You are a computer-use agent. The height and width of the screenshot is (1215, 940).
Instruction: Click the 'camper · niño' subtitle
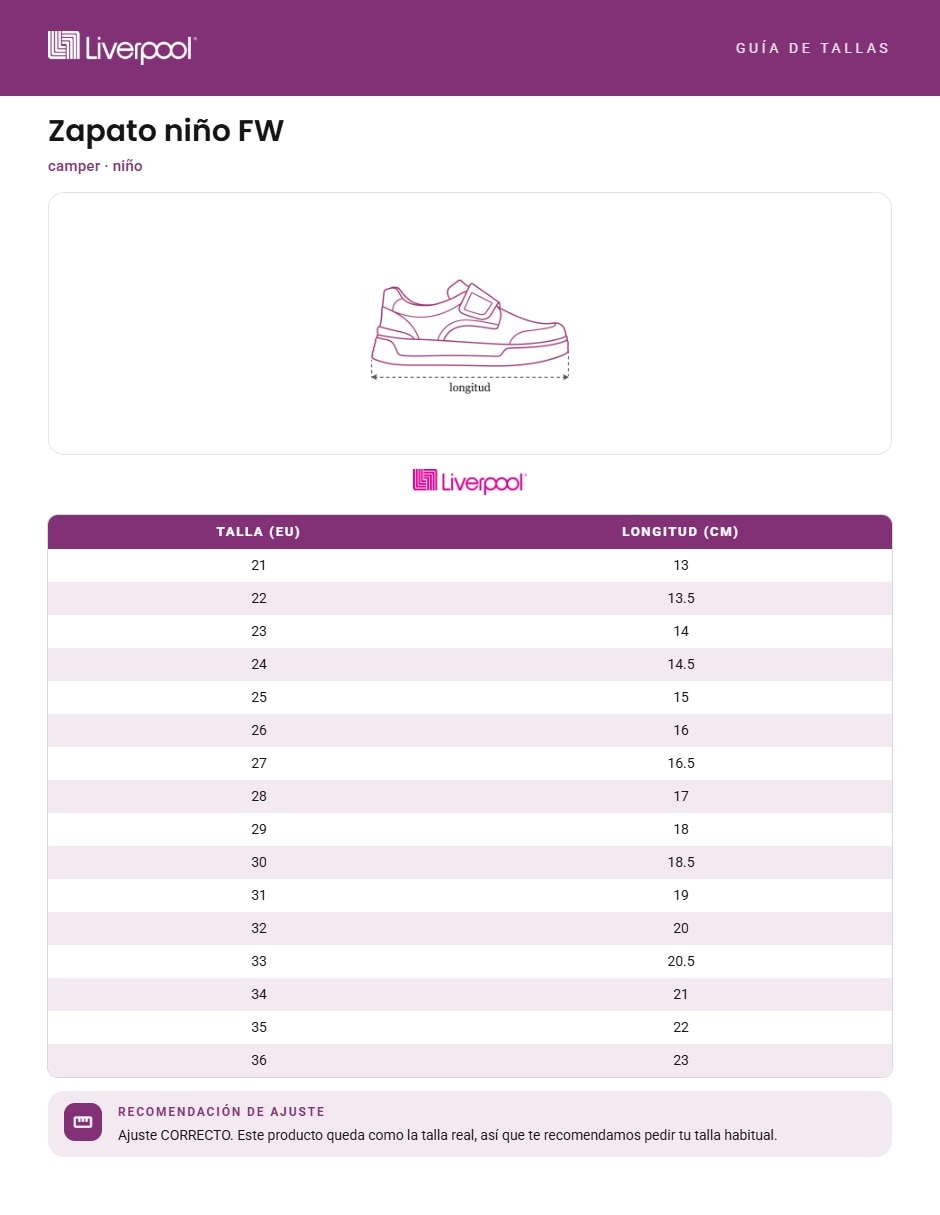tap(95, 166)
